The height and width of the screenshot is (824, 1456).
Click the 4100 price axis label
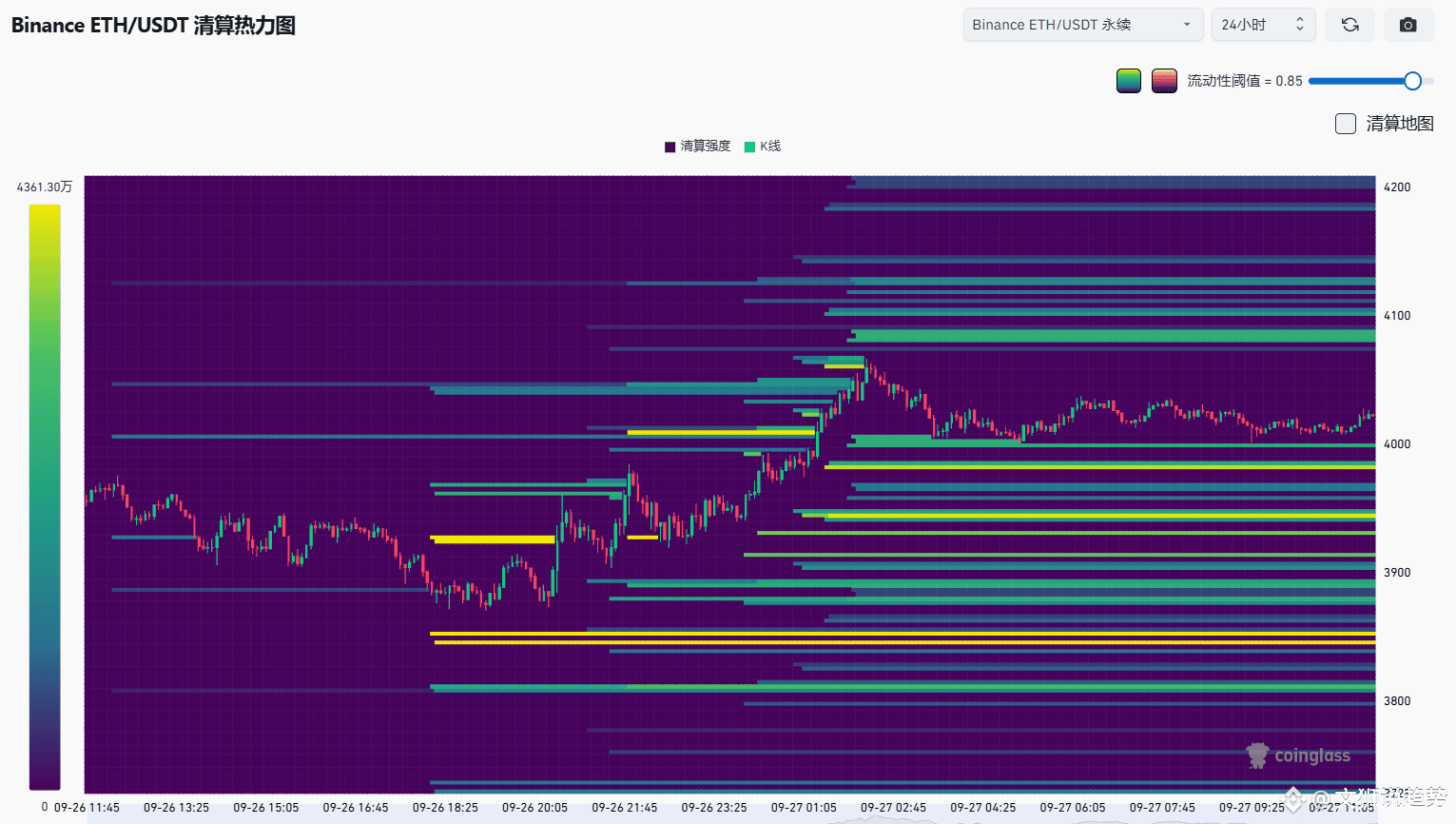[x=1397, y=316]
